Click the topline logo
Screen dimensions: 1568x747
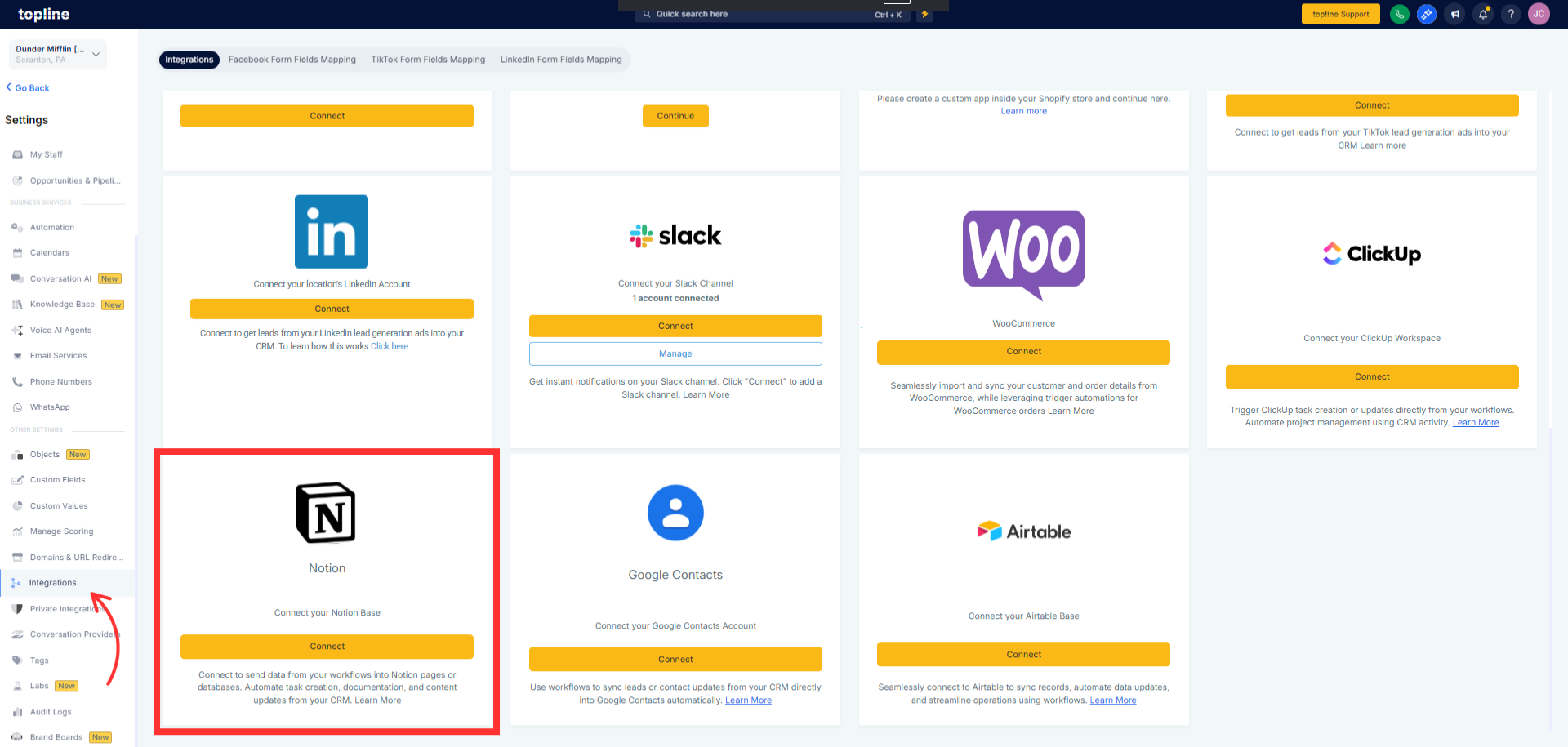44,14
